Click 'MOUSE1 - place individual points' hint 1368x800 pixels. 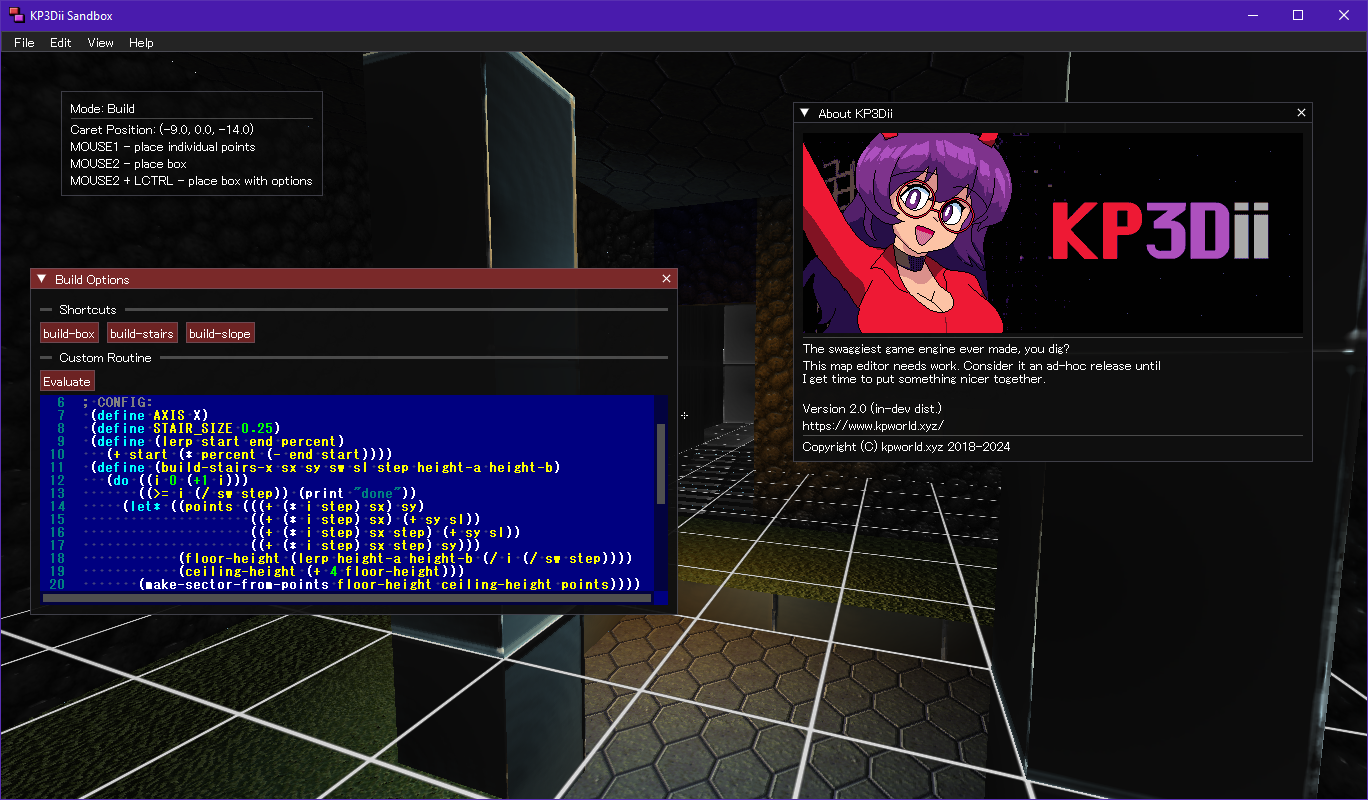162,147
